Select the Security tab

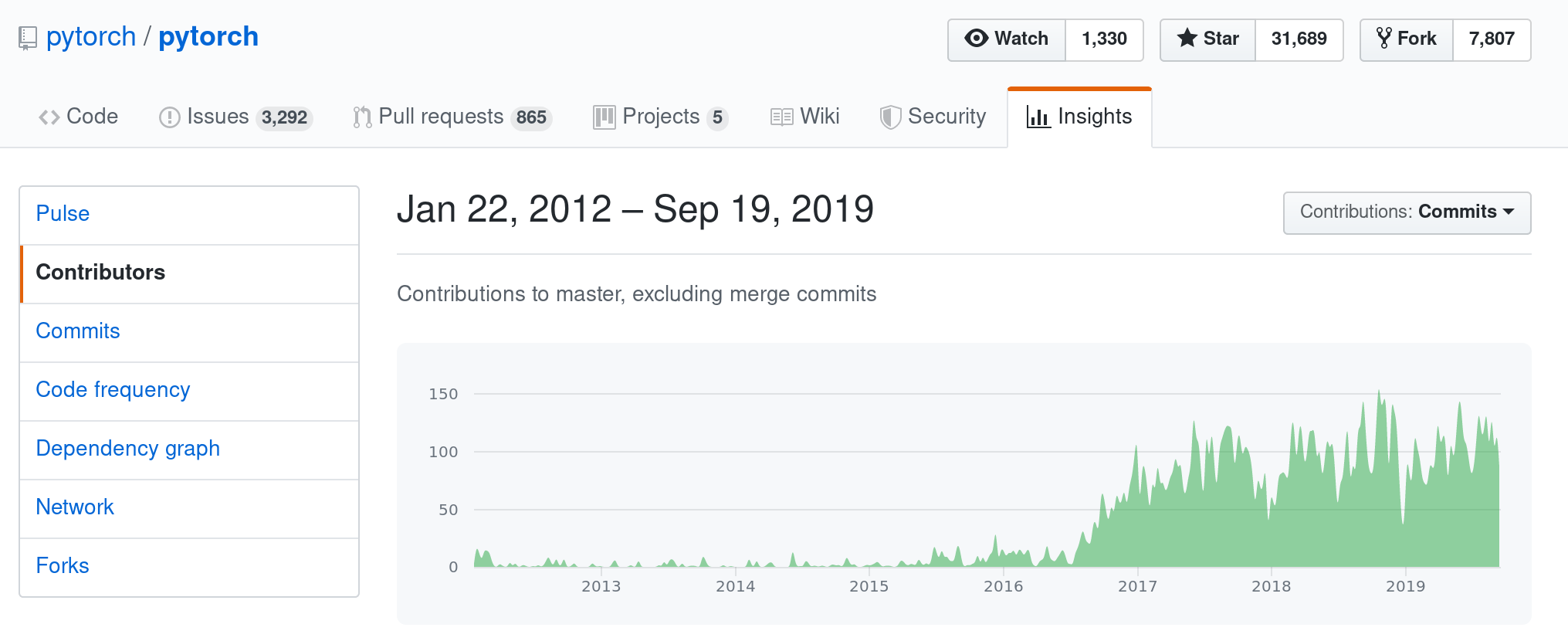pyautogui.click(x=933, y=117)
